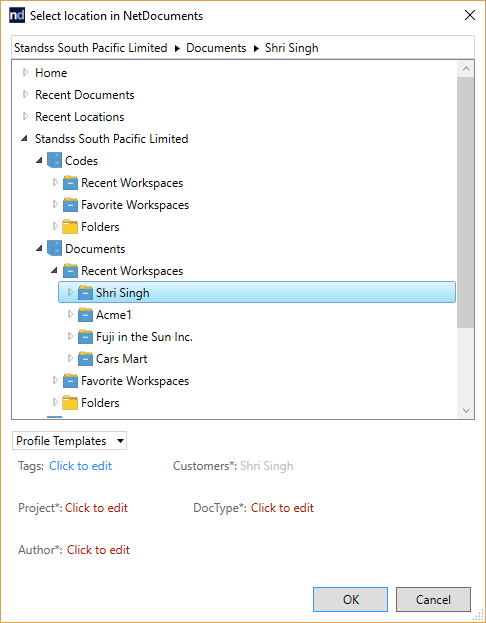Click the Acme1 workspace icon
This screenshot has width=486, height=623.
click(85, 315)
